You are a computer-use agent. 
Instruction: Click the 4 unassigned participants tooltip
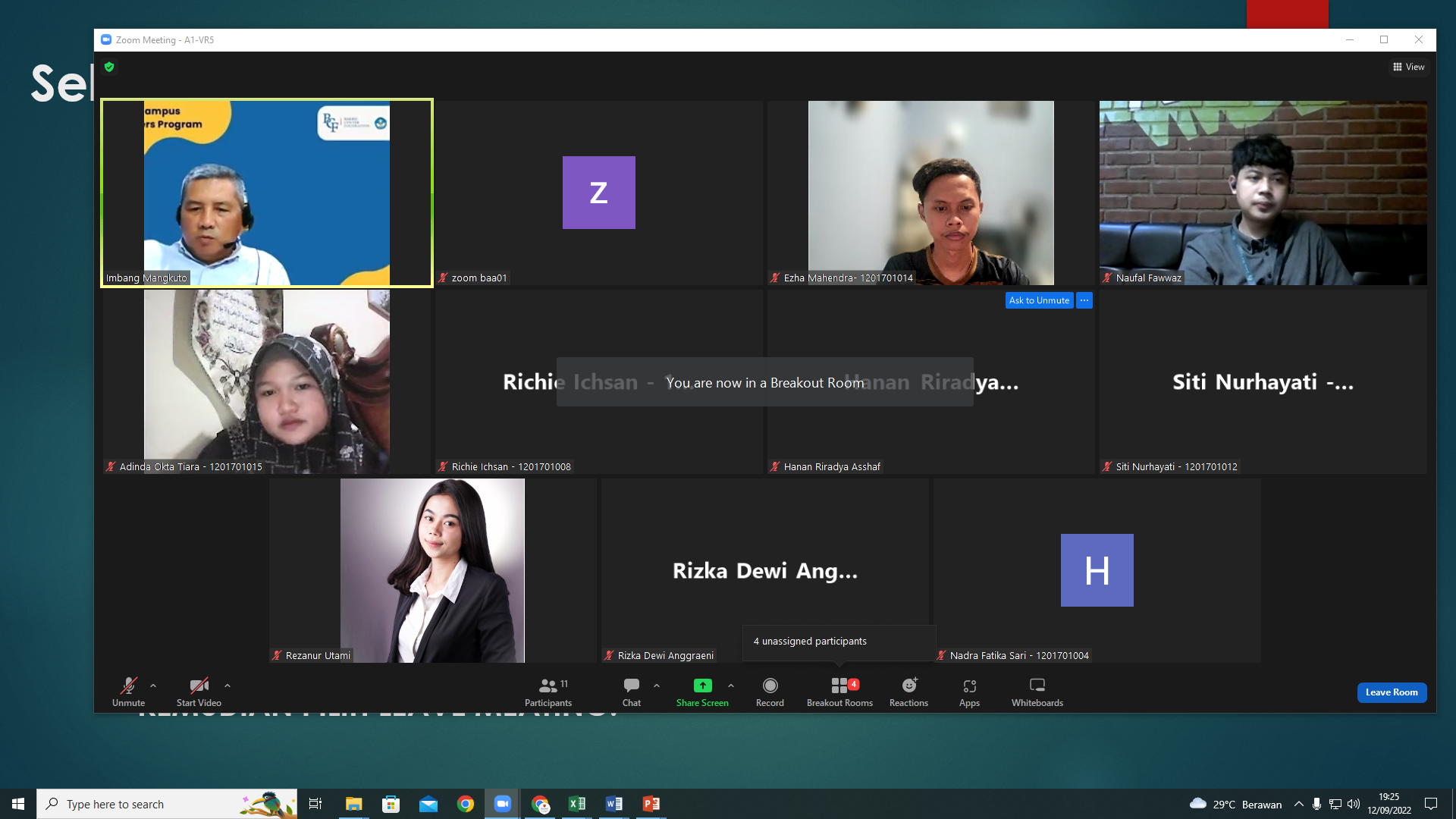(839, 642)
